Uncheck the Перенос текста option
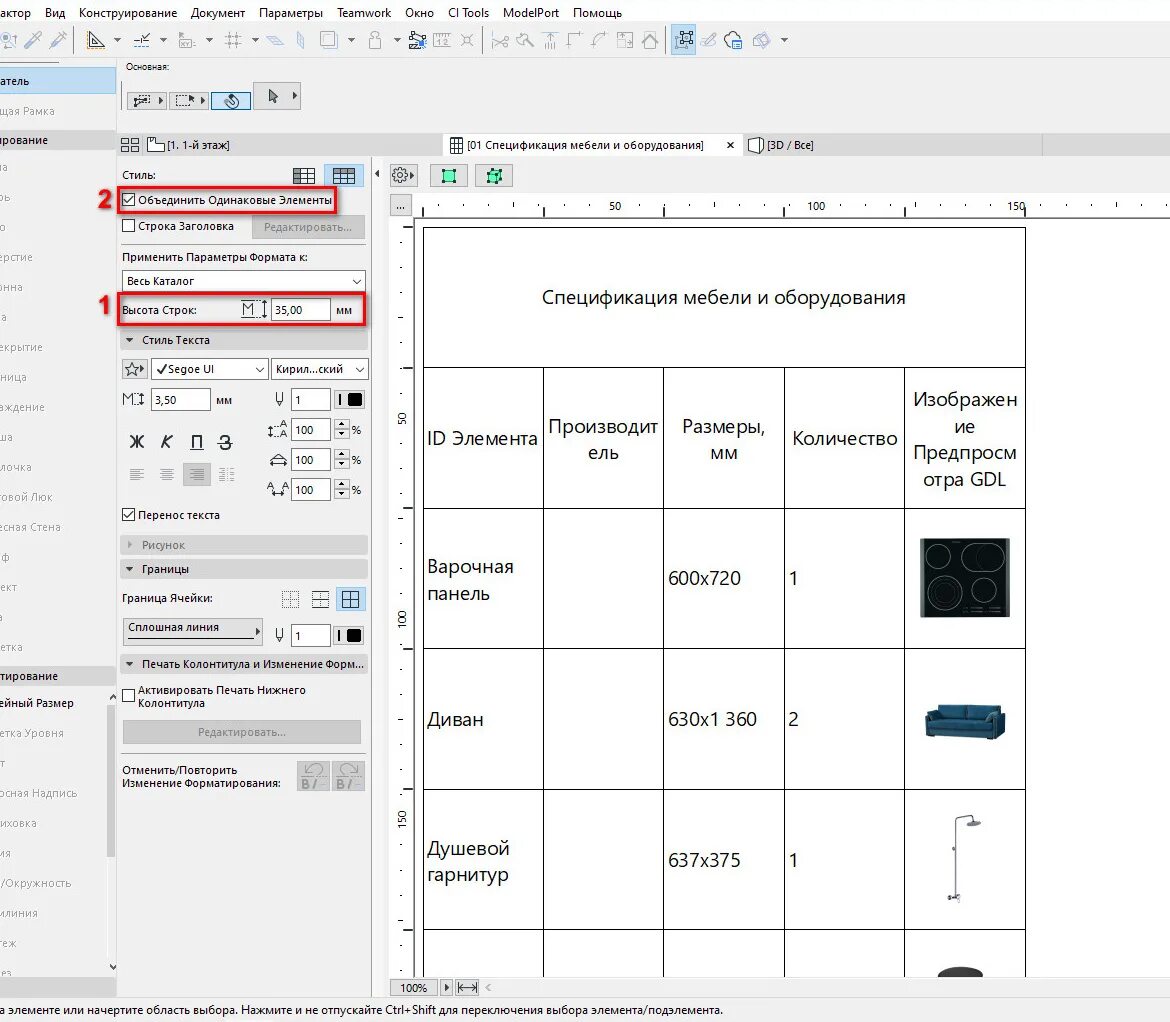Screen dimensions: 1170x1022 coord(128,515)
